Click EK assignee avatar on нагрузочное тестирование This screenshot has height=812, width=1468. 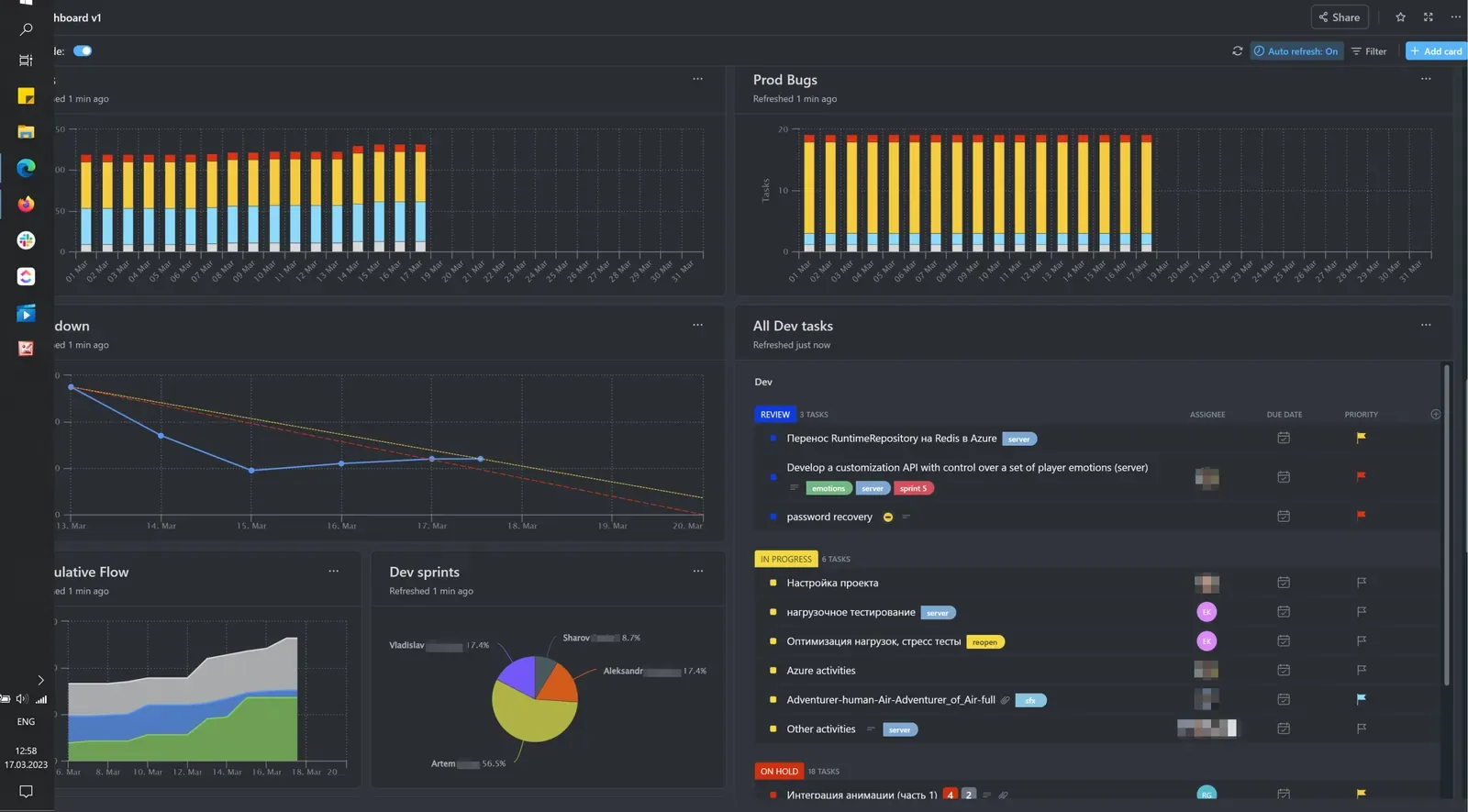(1207, 612)
